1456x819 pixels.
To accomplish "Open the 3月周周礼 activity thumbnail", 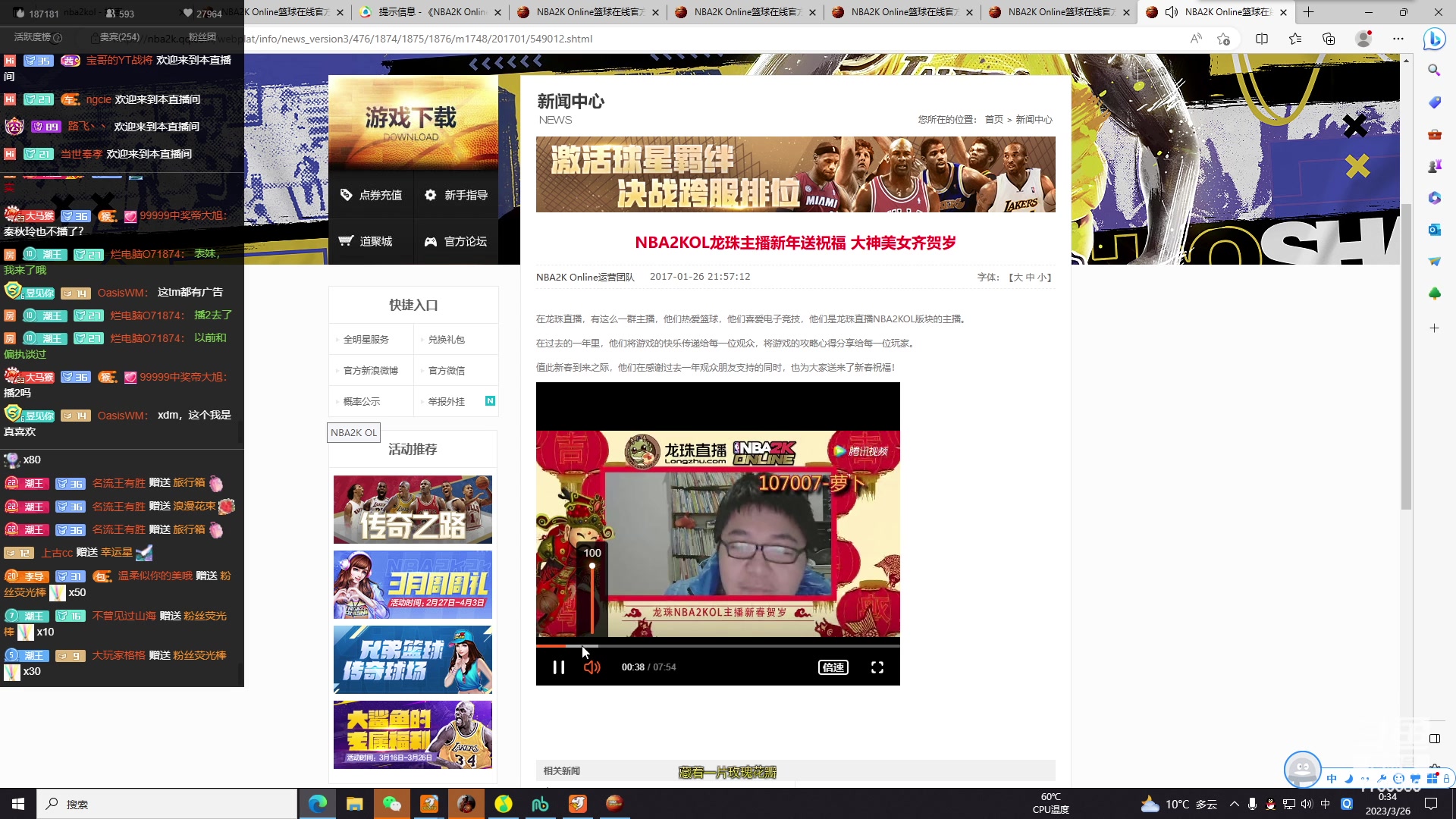I will pyautogui.click(x=413, y=585).
